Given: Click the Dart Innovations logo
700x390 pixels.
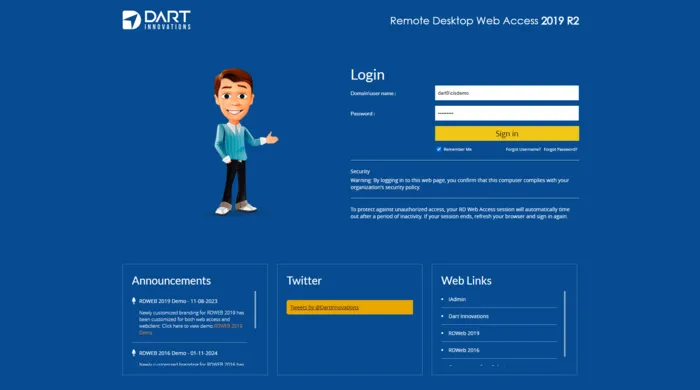Looking at the screenshot, I should click(156, 20).
